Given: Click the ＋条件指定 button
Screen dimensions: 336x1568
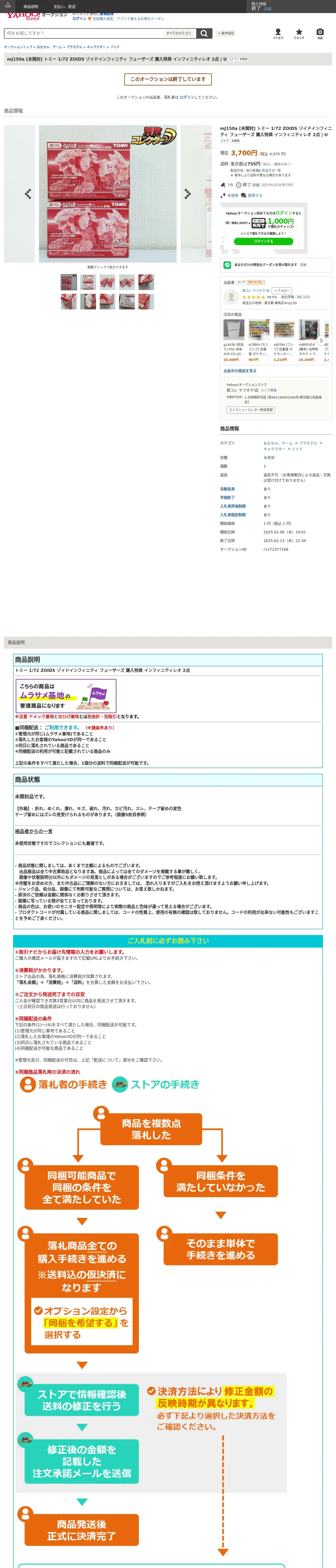Looking at the screenshot, I should [x=226, y=33].
